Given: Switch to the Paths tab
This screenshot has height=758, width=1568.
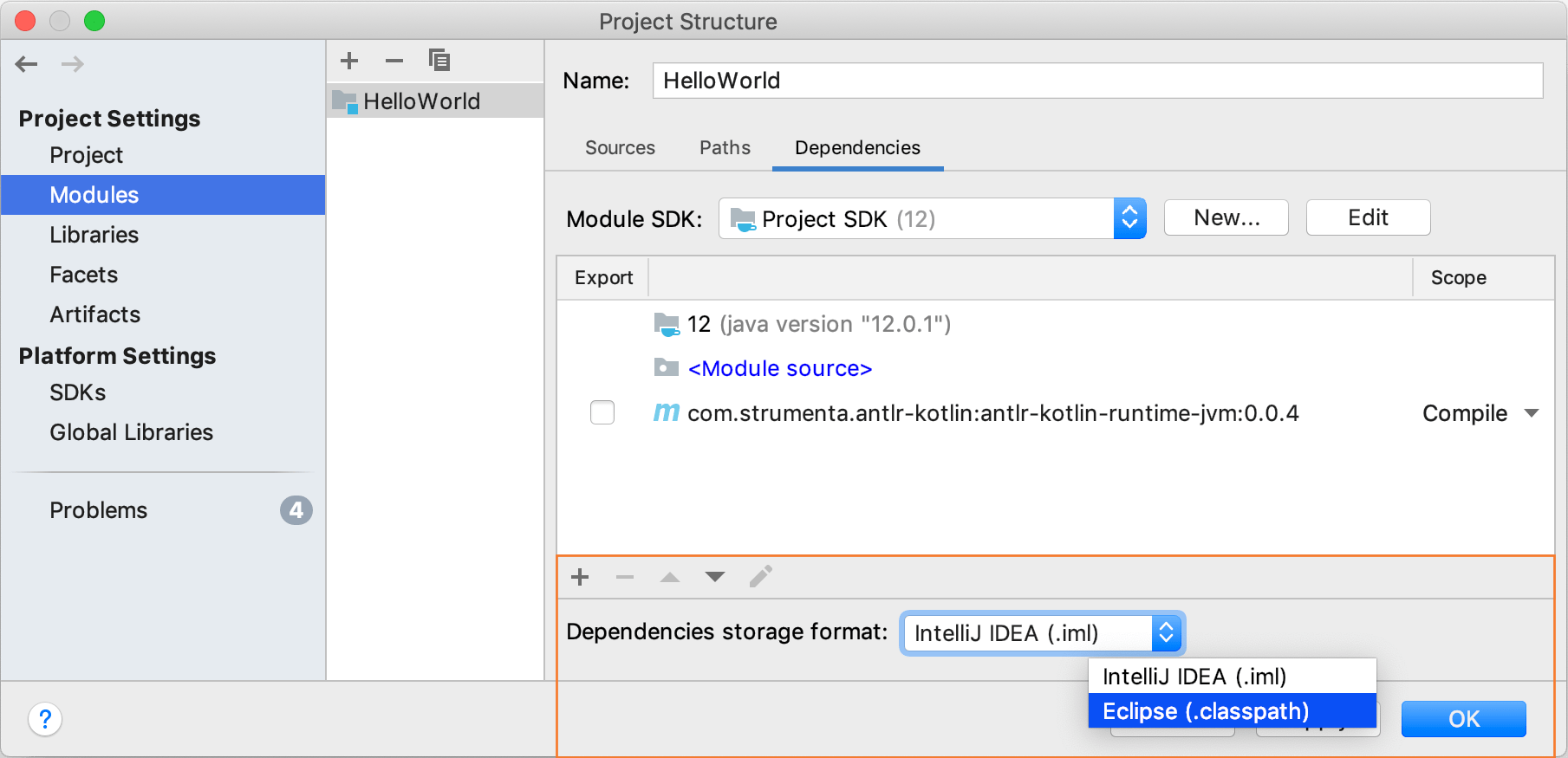Looking at the screenshot, I should pos(725,148).
